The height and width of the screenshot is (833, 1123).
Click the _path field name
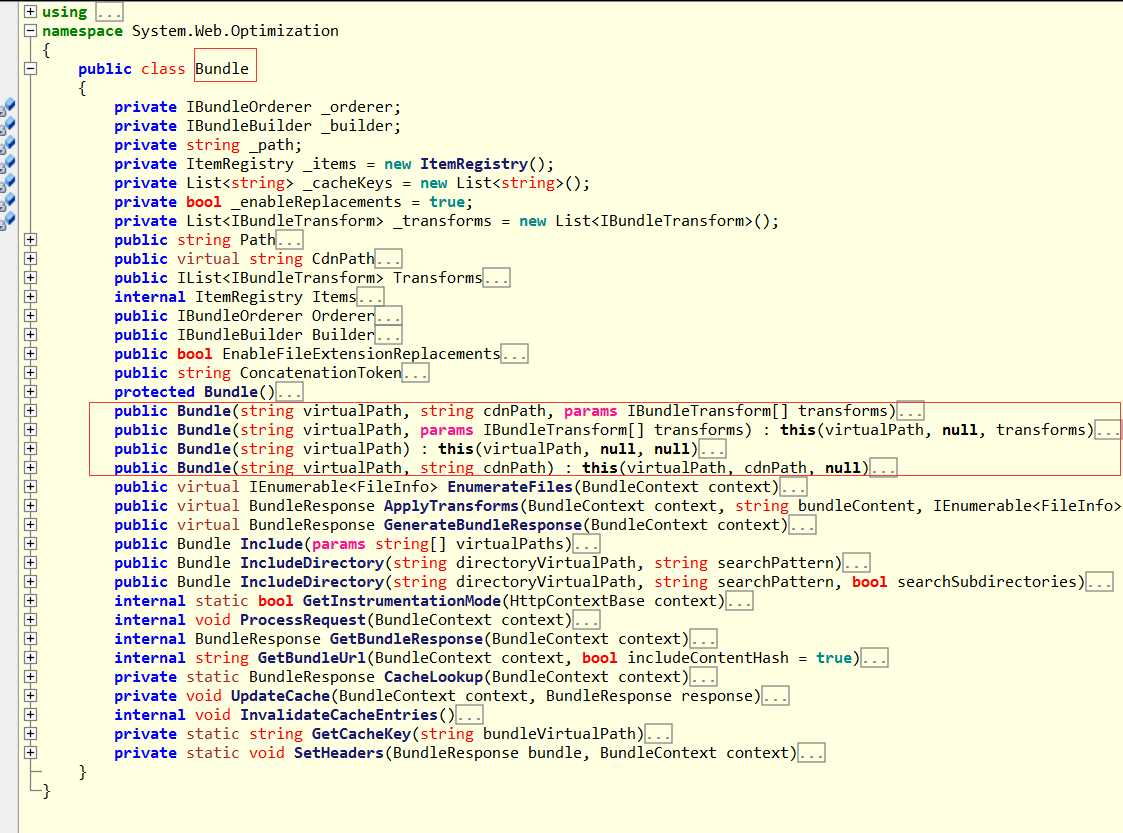coord(271,145)
